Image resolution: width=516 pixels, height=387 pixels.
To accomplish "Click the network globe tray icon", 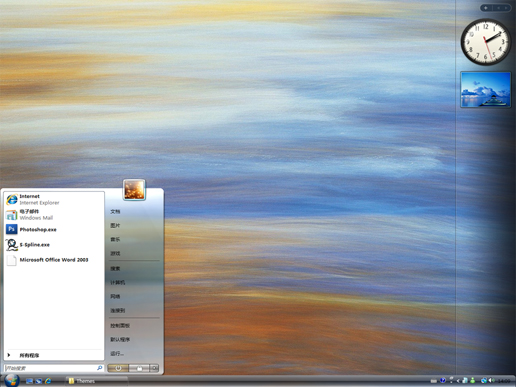I will (x=484, y=380).
